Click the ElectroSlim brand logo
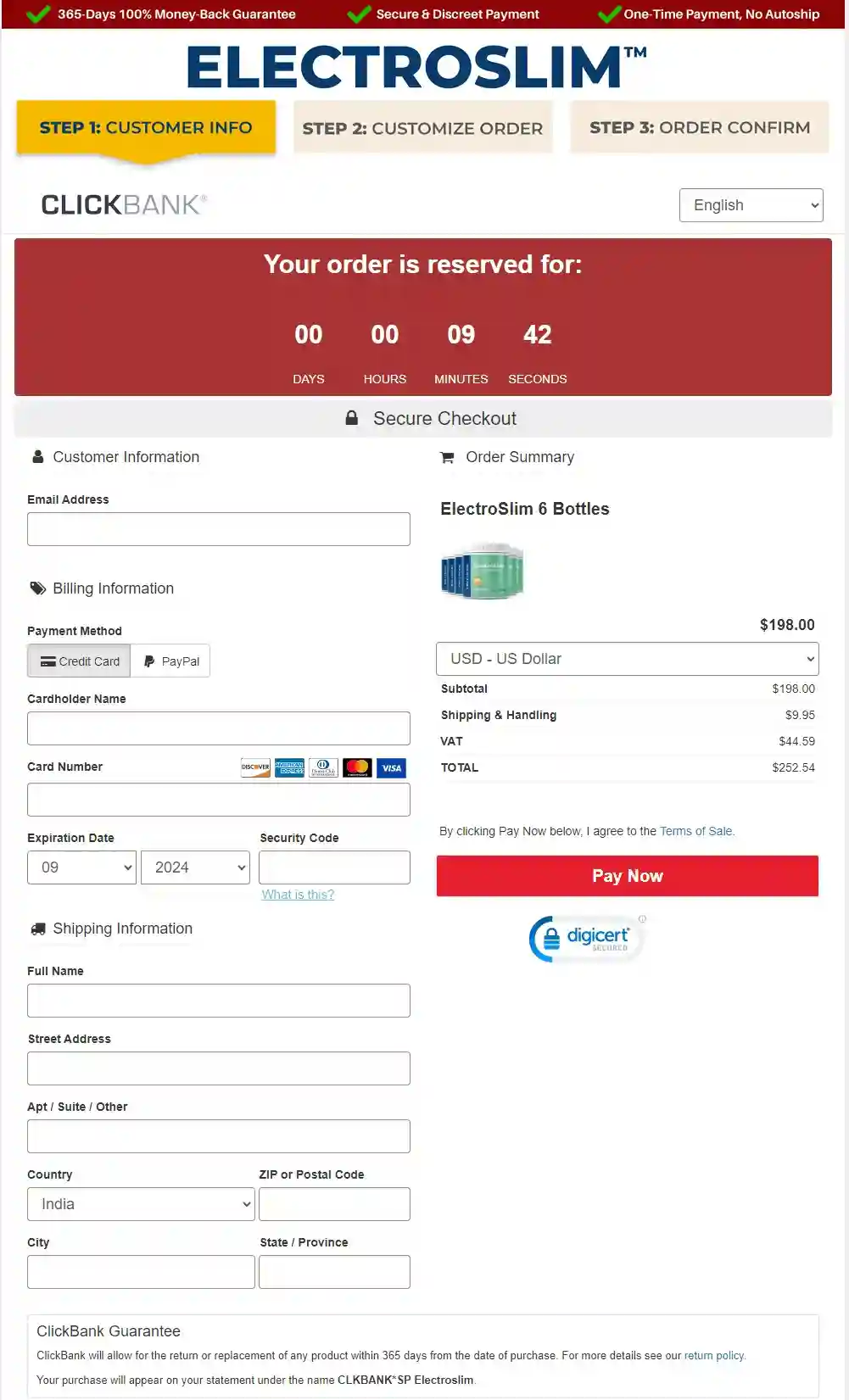The height and width of the screenshot is (1400, 849). (x=416, y=67)
